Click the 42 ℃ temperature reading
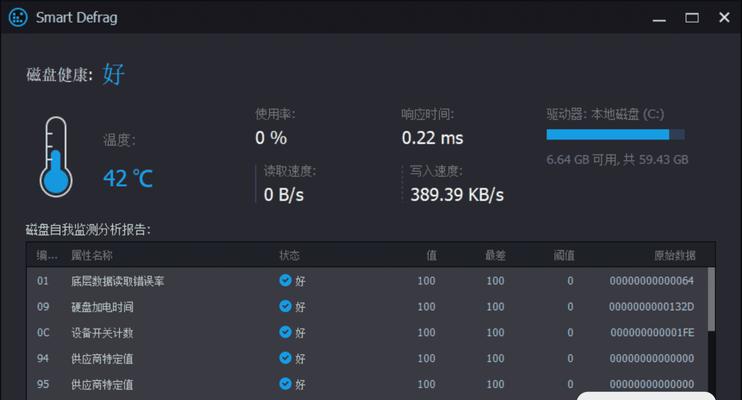The image size is (742, 400). click(x=128, y=178)
